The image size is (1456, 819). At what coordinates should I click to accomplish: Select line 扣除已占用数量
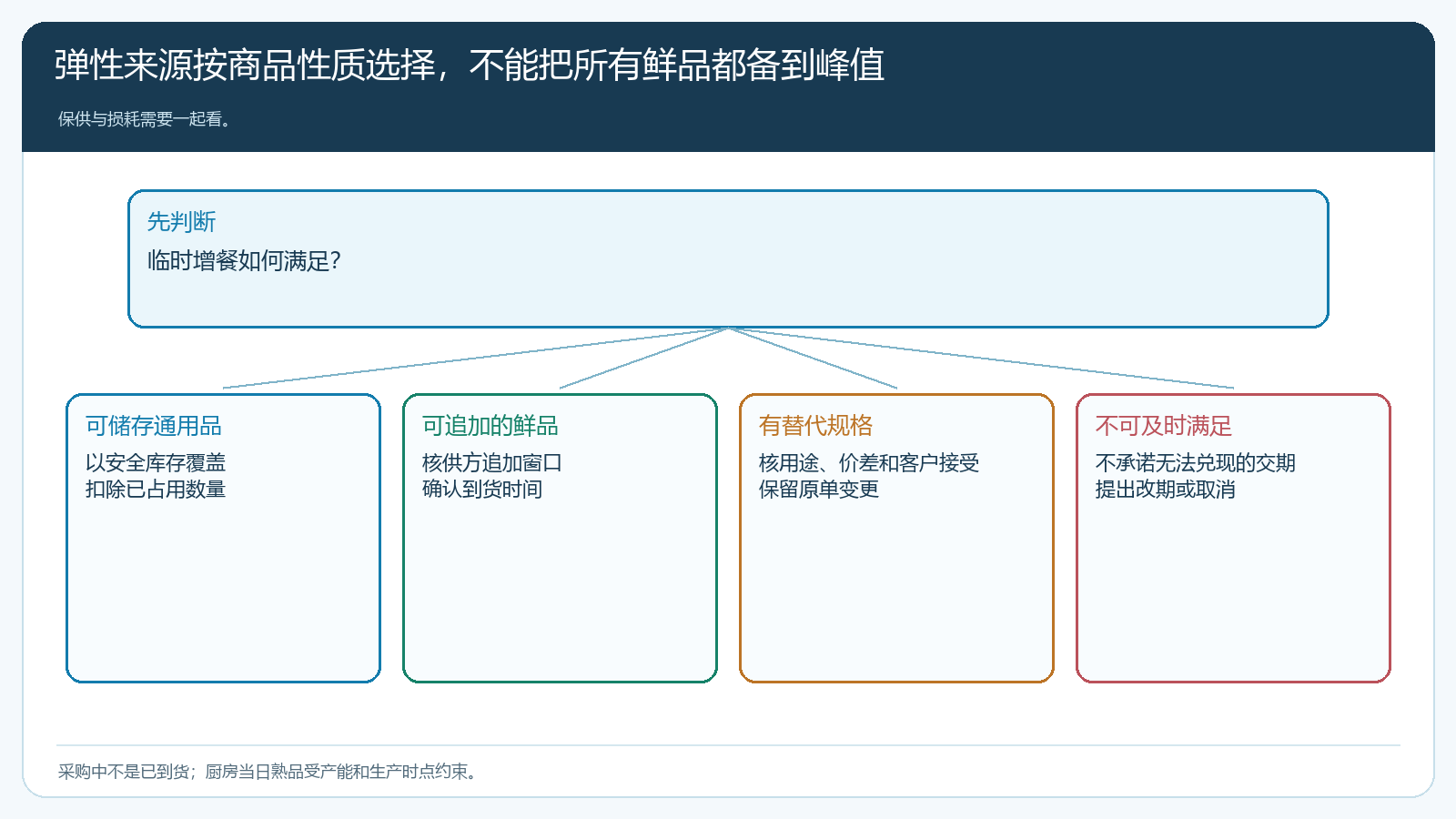[x=156, y=489]
